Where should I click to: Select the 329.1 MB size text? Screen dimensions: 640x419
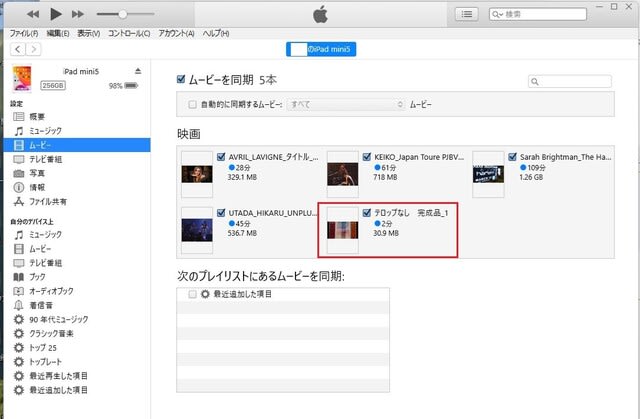[242, 177]
